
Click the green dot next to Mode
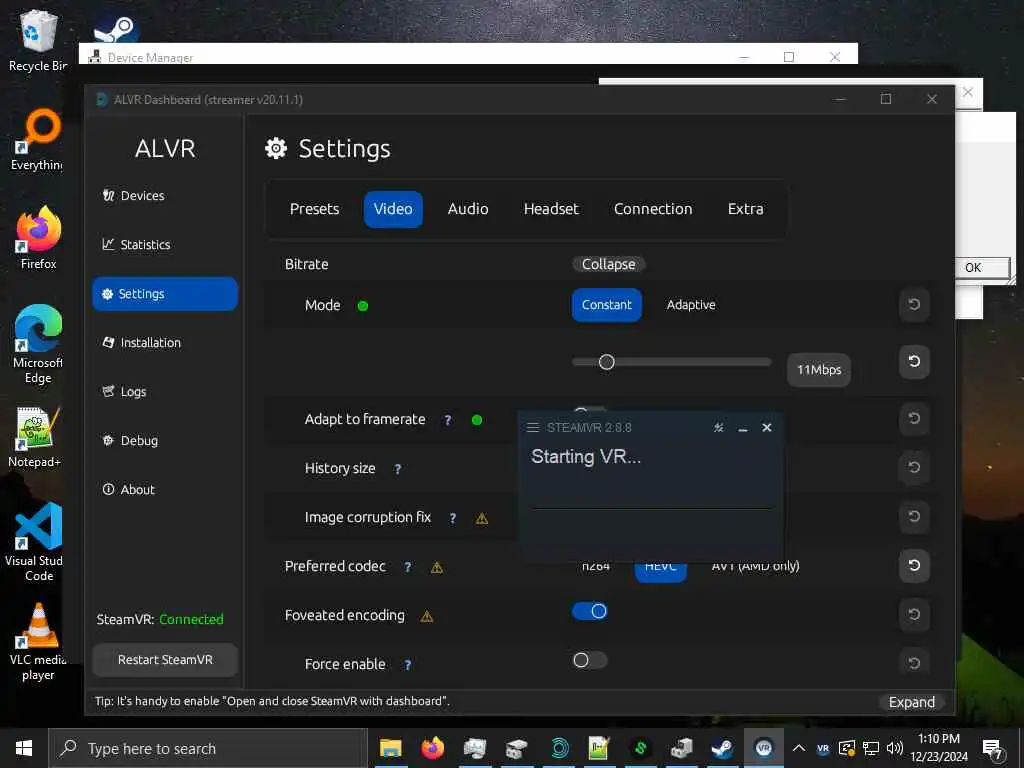coord(363,306)
